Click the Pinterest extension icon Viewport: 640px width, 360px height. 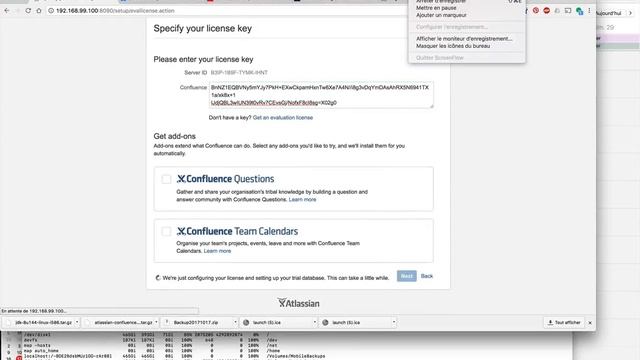(x=536, y=11)
